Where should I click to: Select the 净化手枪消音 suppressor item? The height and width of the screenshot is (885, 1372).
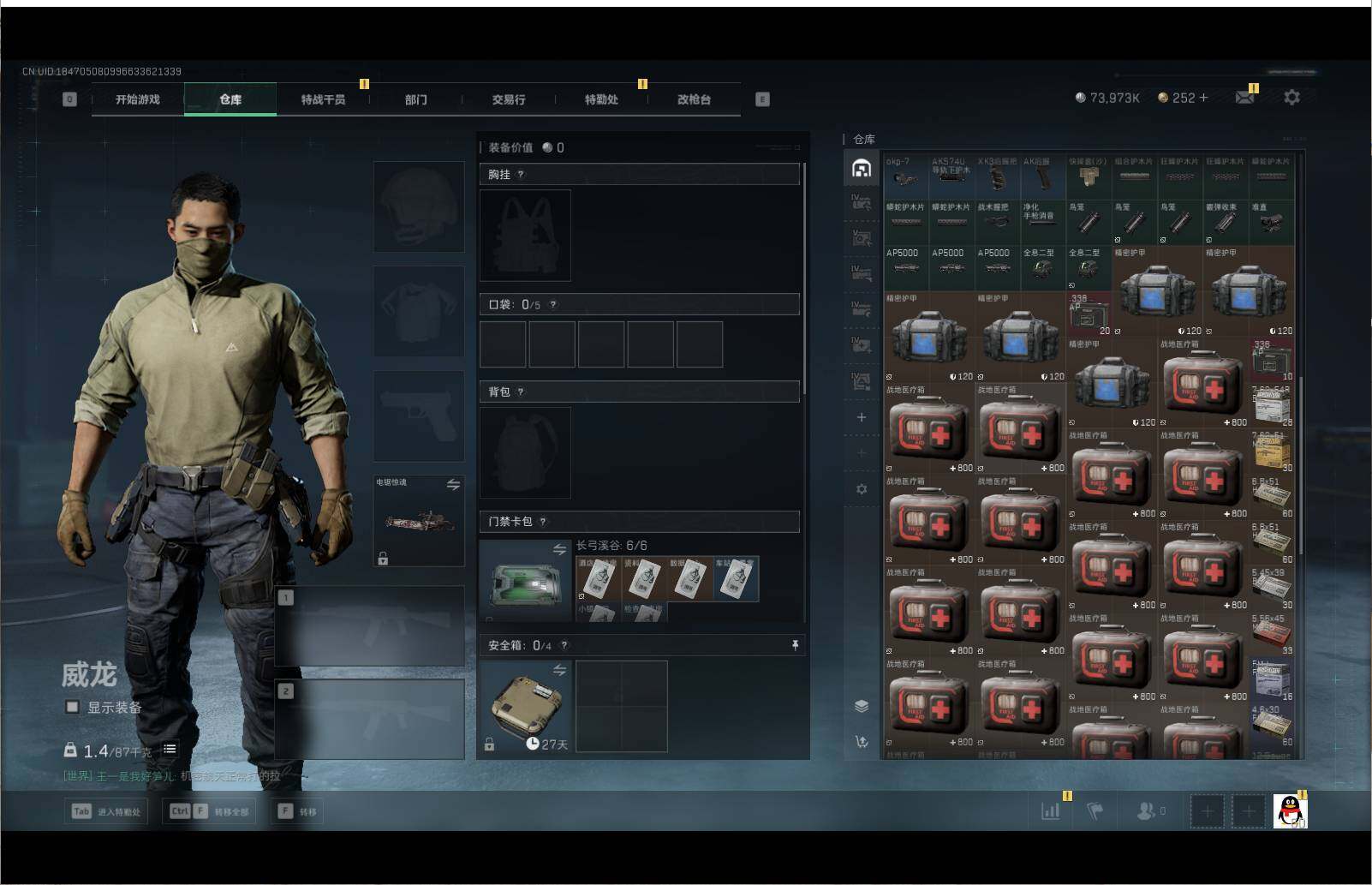1043,222
